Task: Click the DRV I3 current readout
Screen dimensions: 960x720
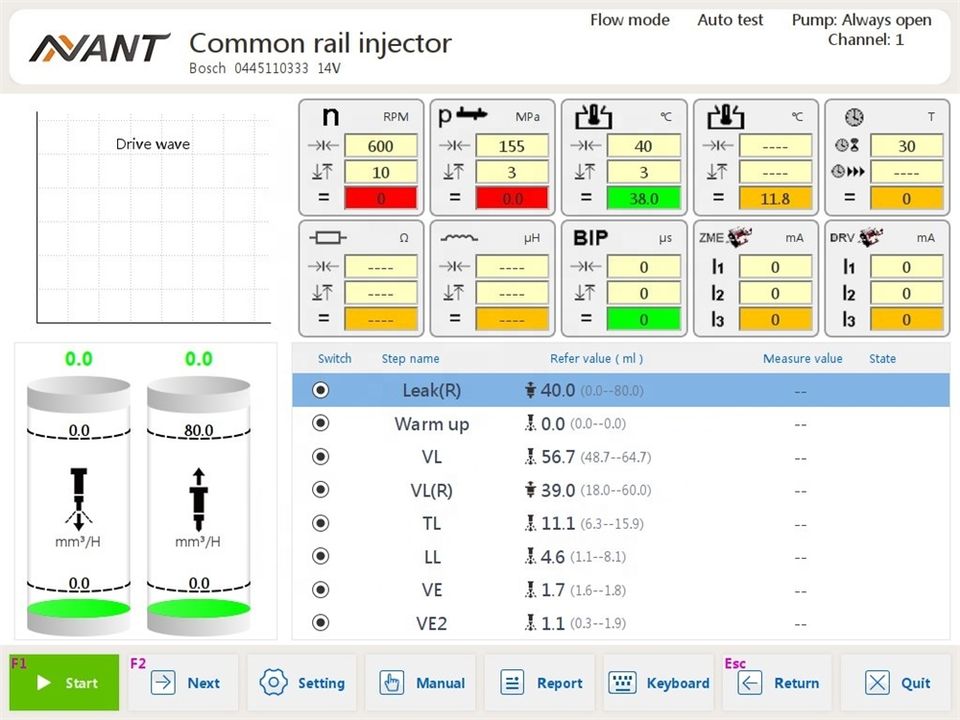Action: click(x=906, y=320)
